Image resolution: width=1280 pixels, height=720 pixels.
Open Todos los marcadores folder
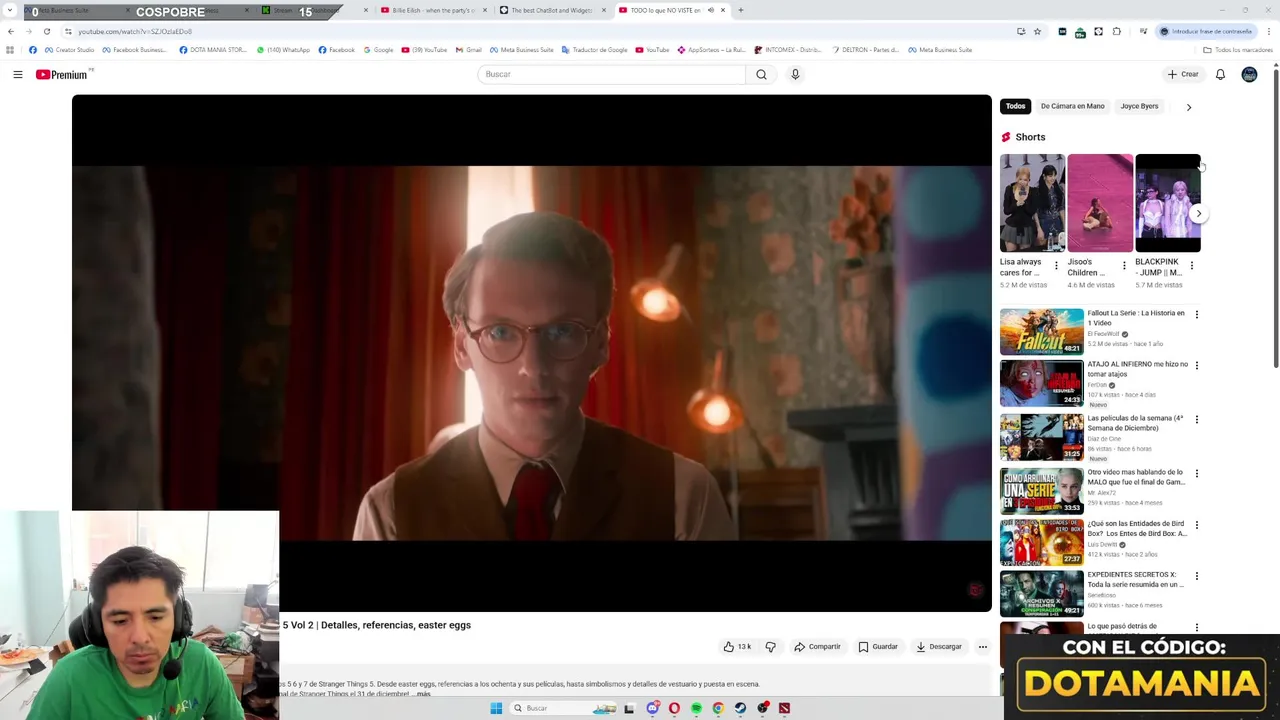[1238, 50]
